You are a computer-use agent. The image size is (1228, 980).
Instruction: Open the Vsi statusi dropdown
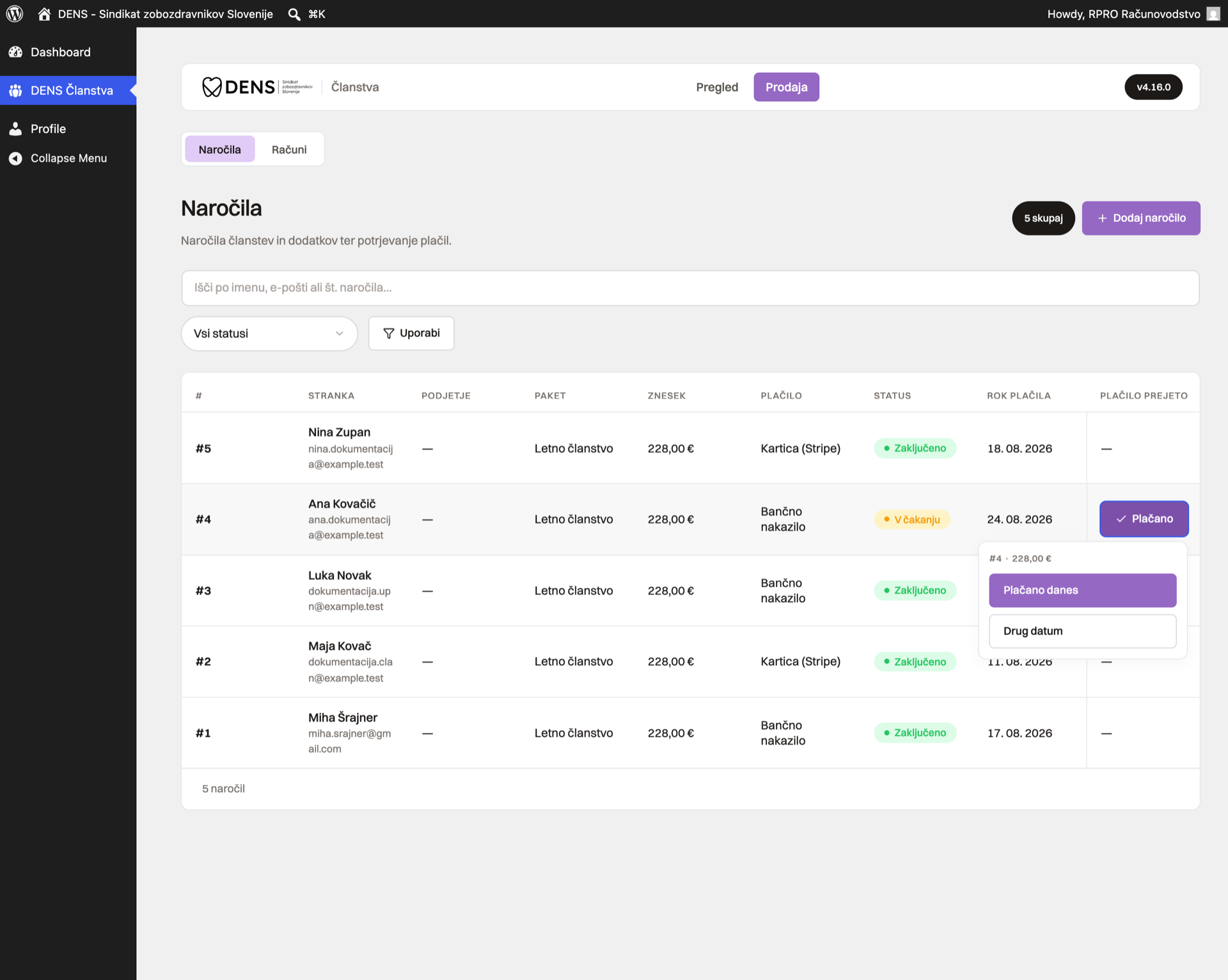point(269,333)
